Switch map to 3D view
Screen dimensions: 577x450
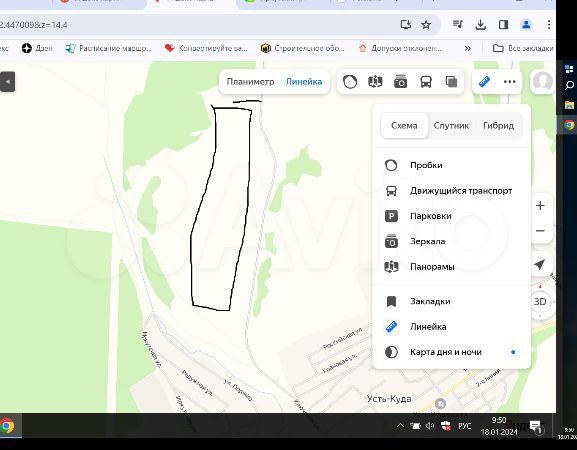[539, 302]
